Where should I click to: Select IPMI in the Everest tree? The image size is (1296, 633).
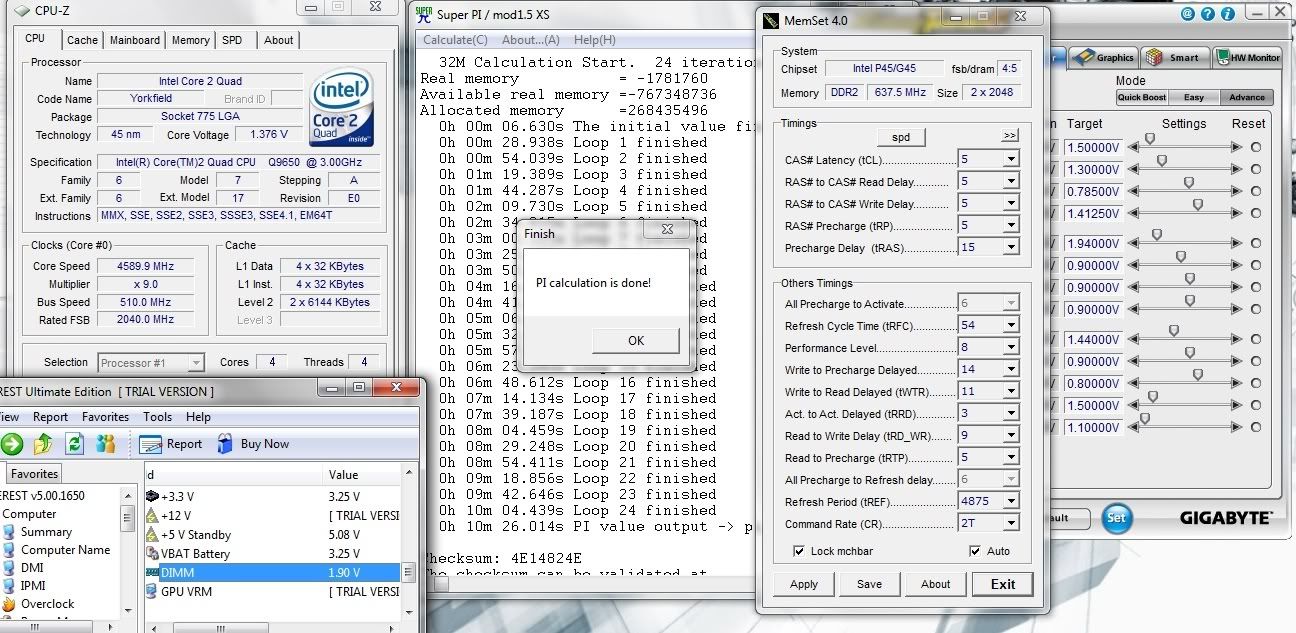[x=32, y=586]
